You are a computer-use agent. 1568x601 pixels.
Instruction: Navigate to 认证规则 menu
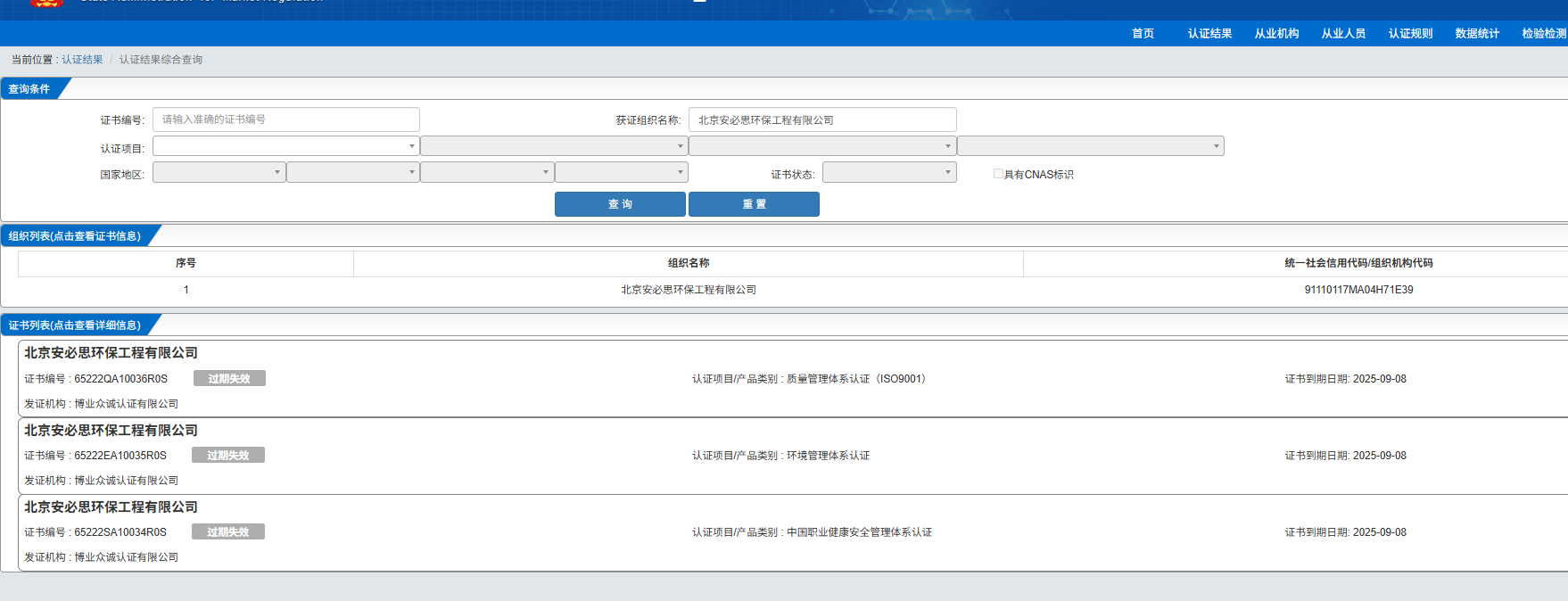point(1410,34)
